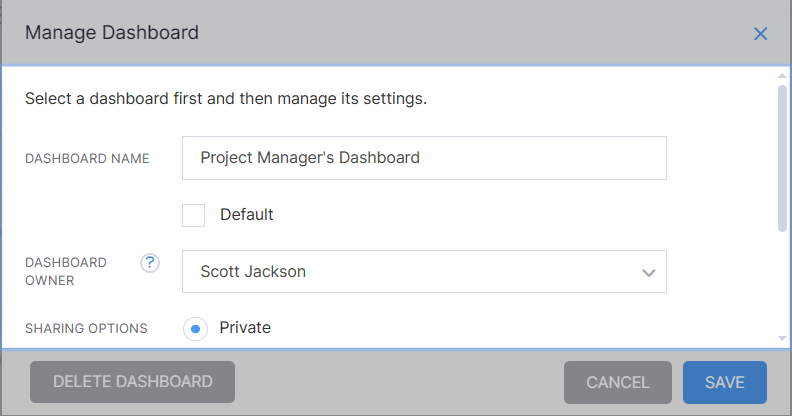This screenshot has width=792, height=416.
Task: Click the scroll down arrow of dialog
Action: point(782,338)
